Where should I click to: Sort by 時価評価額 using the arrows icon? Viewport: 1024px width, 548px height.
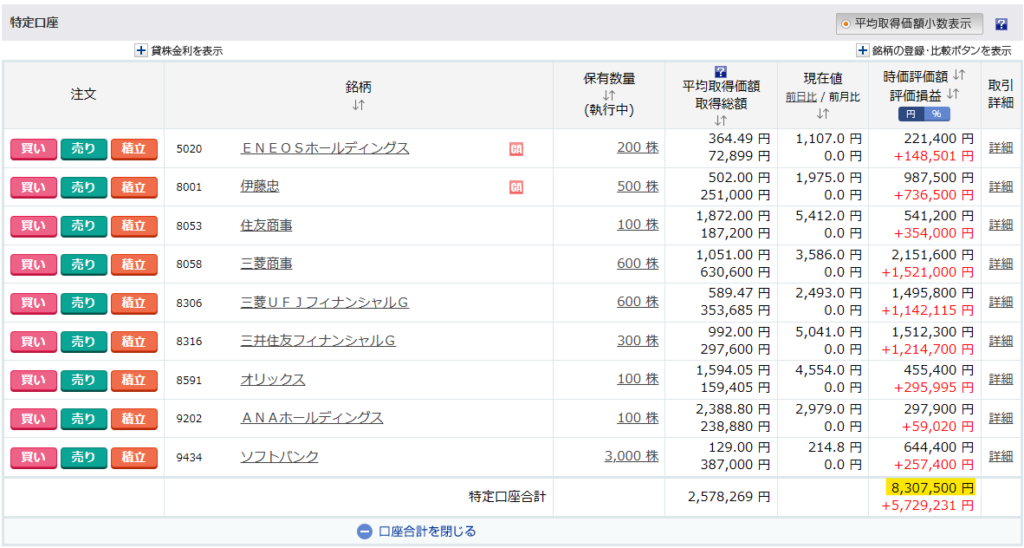pyautogui.click(x=958, y=75)
